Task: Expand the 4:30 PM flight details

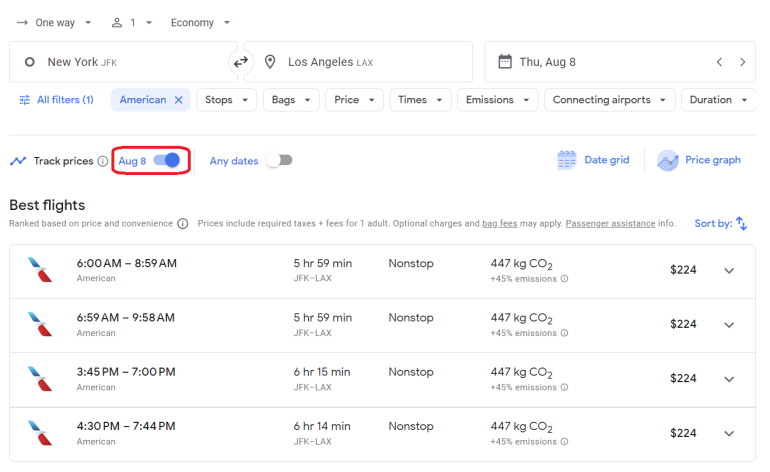Action: point(729,433)
